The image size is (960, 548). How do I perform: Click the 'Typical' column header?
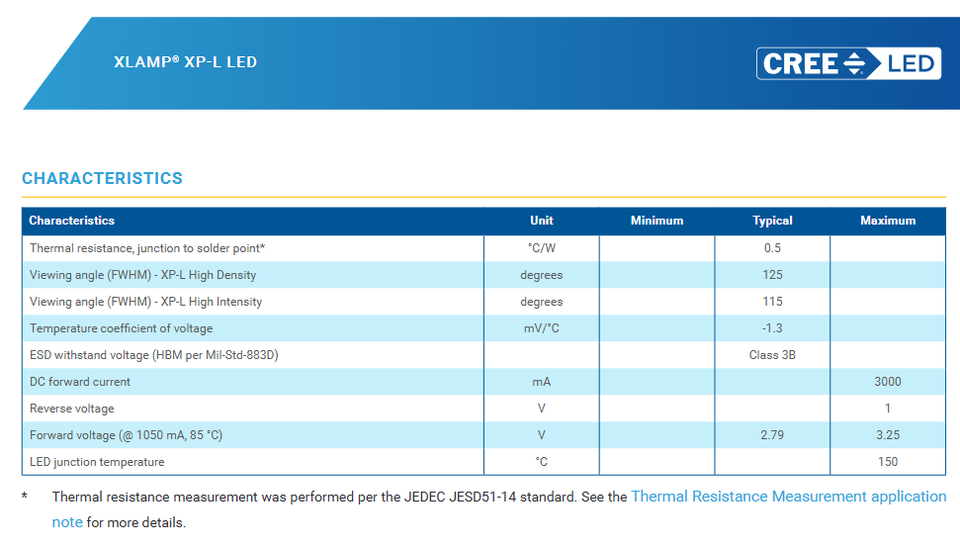(x=772, y=220)
